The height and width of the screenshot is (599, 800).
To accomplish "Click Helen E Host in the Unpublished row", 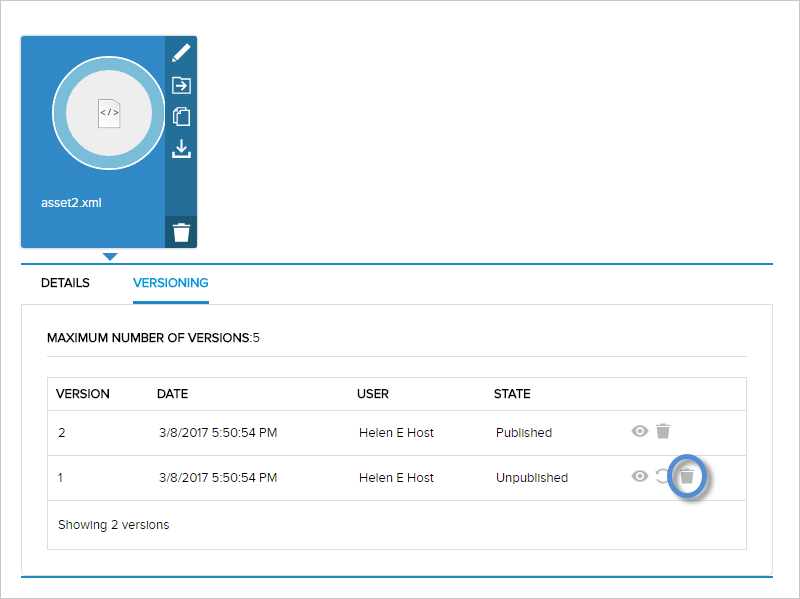I will 396,478.
